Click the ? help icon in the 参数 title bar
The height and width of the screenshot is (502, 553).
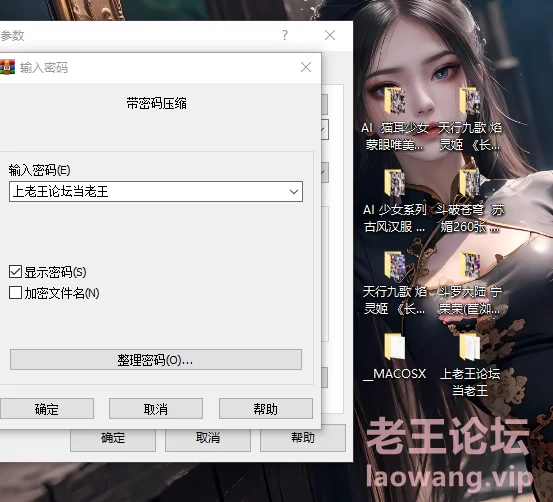pyautogui.click(x=285, y=35)
